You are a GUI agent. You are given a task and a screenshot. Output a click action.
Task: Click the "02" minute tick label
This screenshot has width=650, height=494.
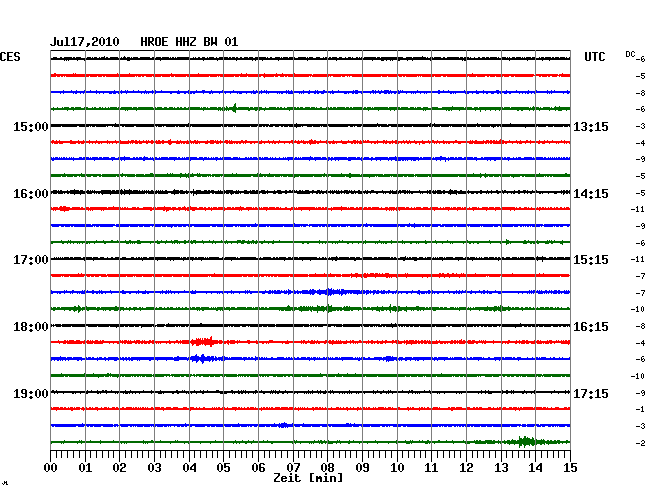click(119, 468)
